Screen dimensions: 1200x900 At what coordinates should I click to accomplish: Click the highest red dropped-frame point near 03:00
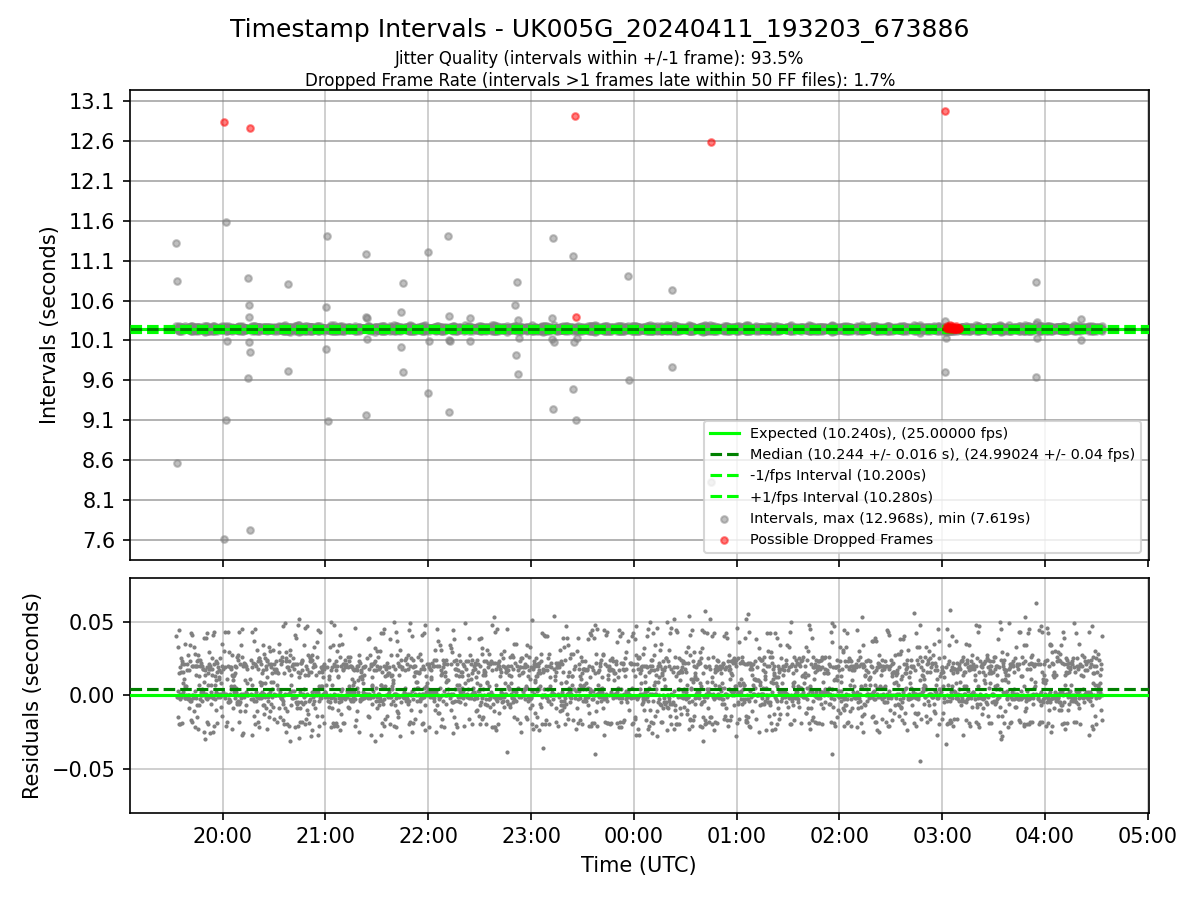pos(945,111)
